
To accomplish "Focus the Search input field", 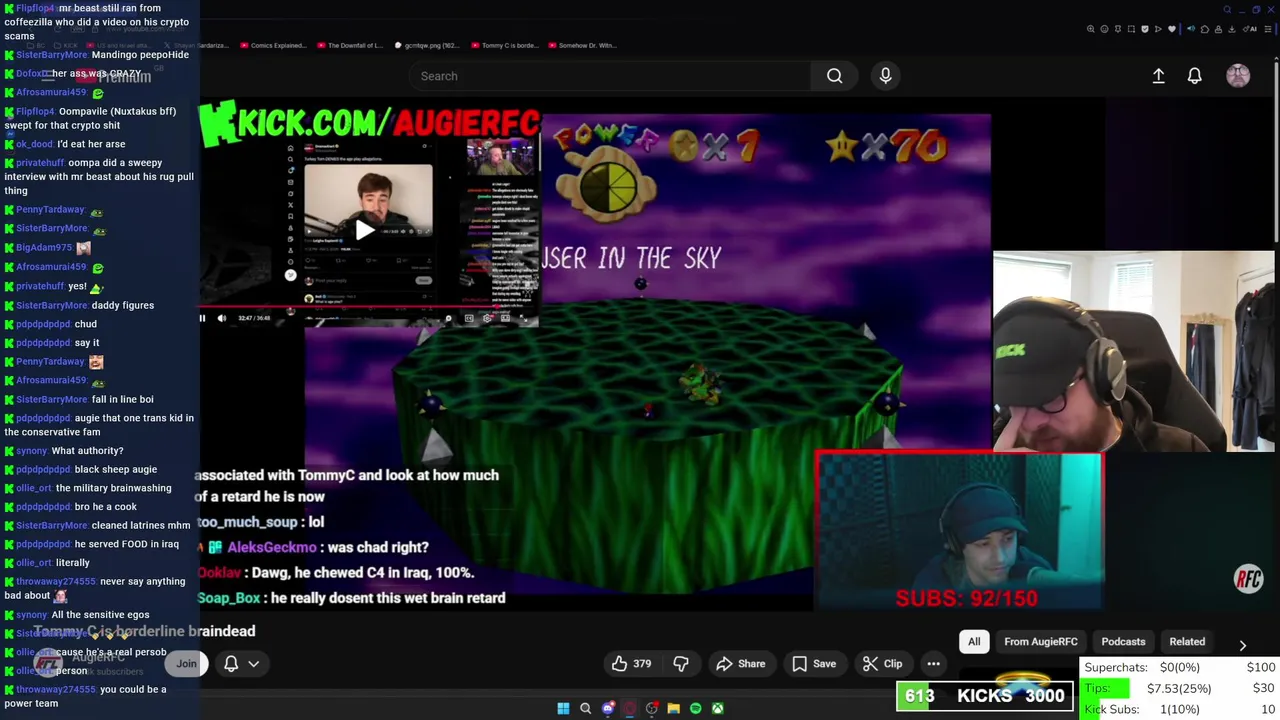I will (610, 76).
